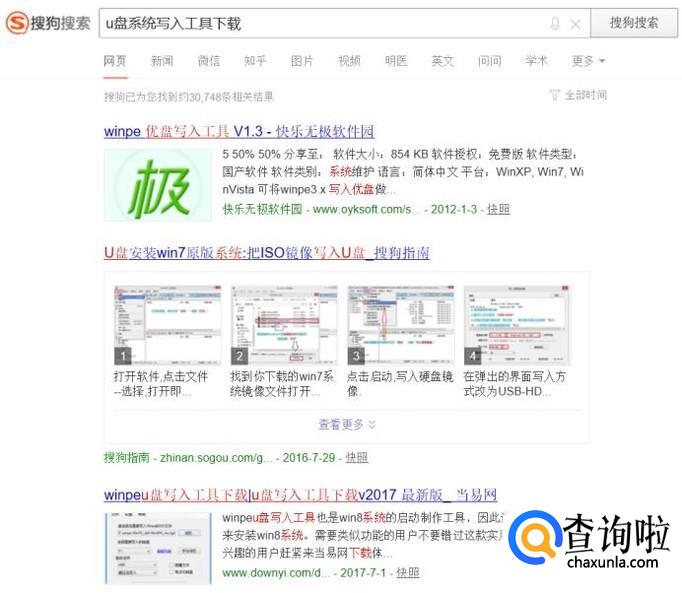Image resolution: width=682 pixels, height=593 pixels.
Task: Open the 全部时间 time filter
Action: (578, 95)
